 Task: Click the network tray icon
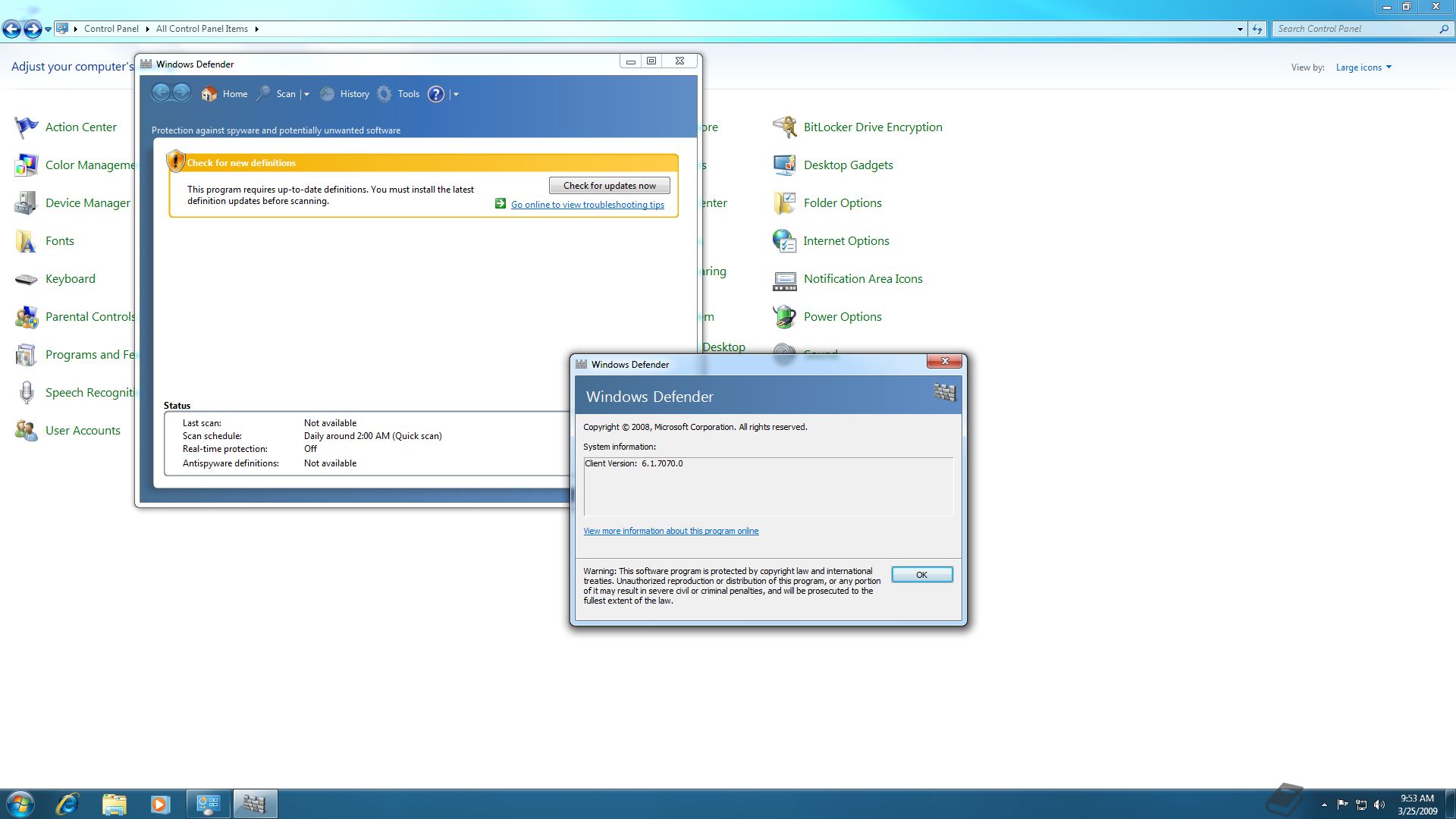click(x=1361, y=805)
